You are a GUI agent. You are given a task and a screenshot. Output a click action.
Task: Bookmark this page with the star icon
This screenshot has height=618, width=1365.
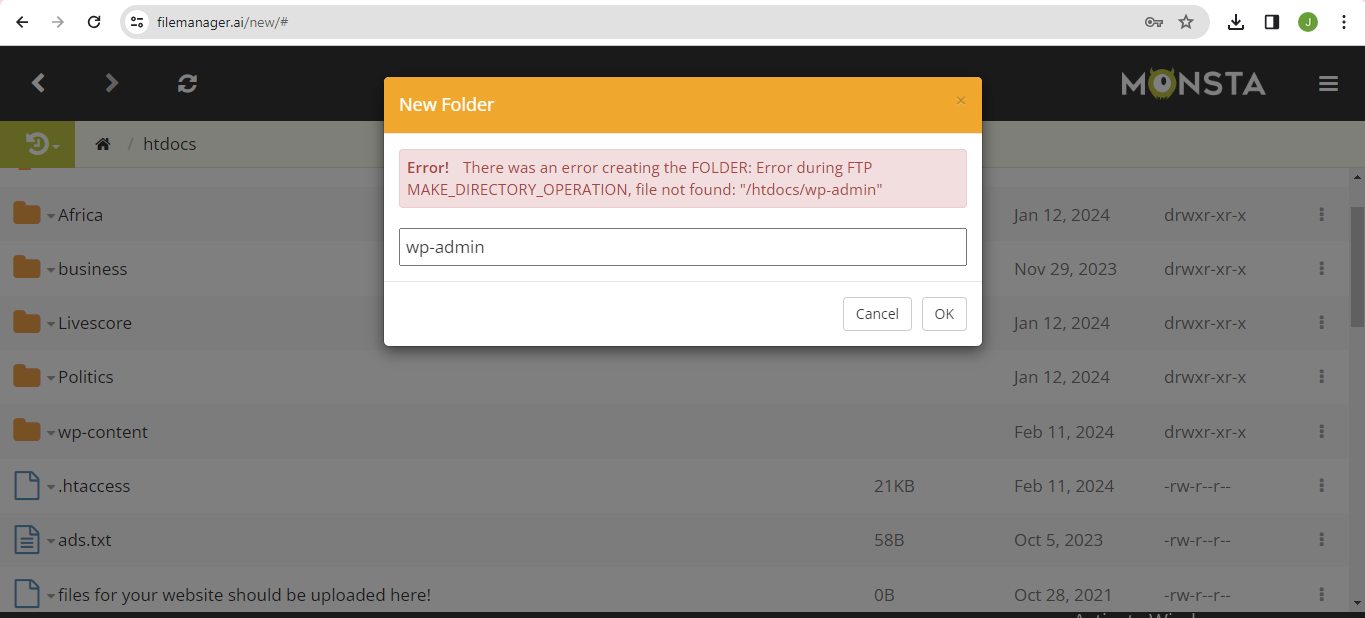point(1186,22)
